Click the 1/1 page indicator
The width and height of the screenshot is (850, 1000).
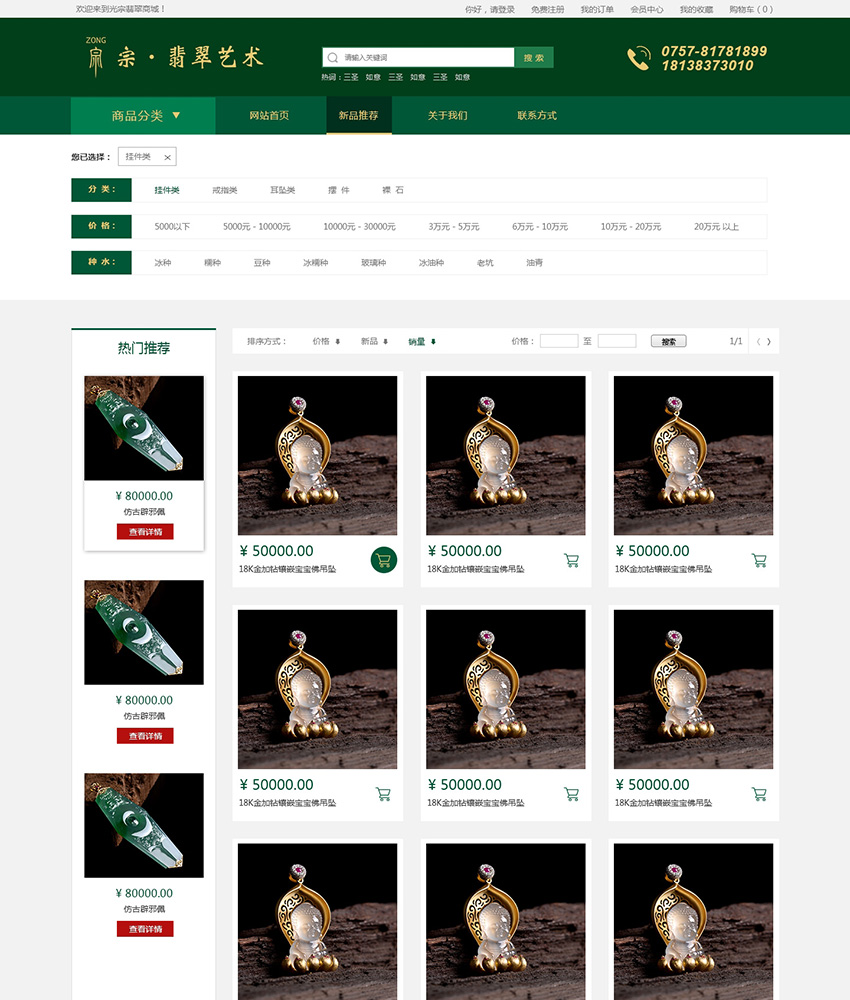pos(736,342)
